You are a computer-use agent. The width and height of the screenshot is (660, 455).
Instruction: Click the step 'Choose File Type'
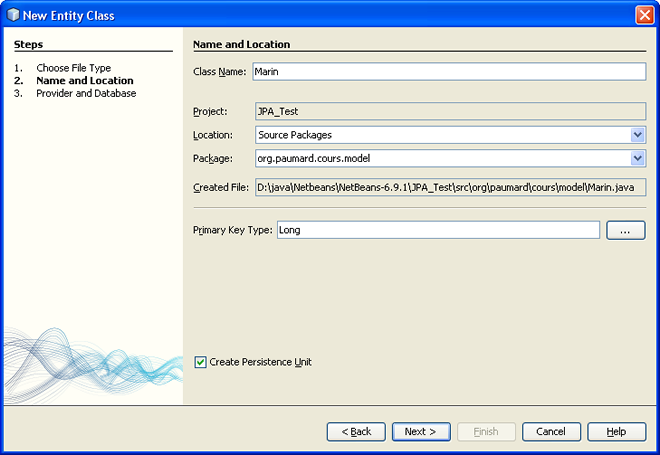[74, 68]
